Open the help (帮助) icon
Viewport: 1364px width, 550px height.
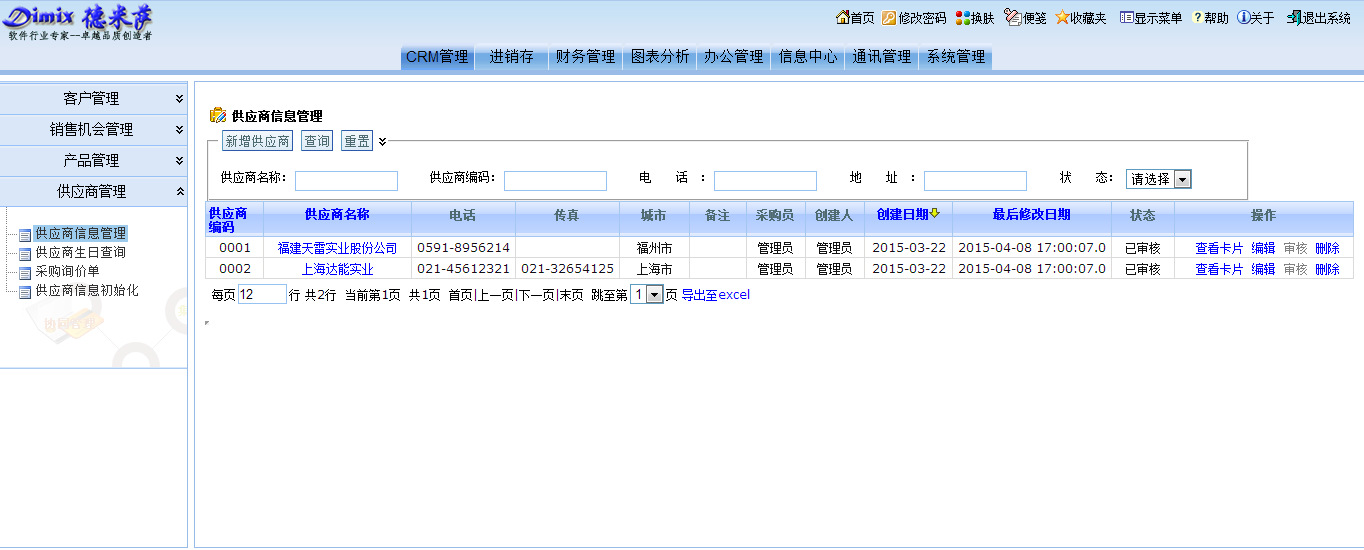point(1197,18)
